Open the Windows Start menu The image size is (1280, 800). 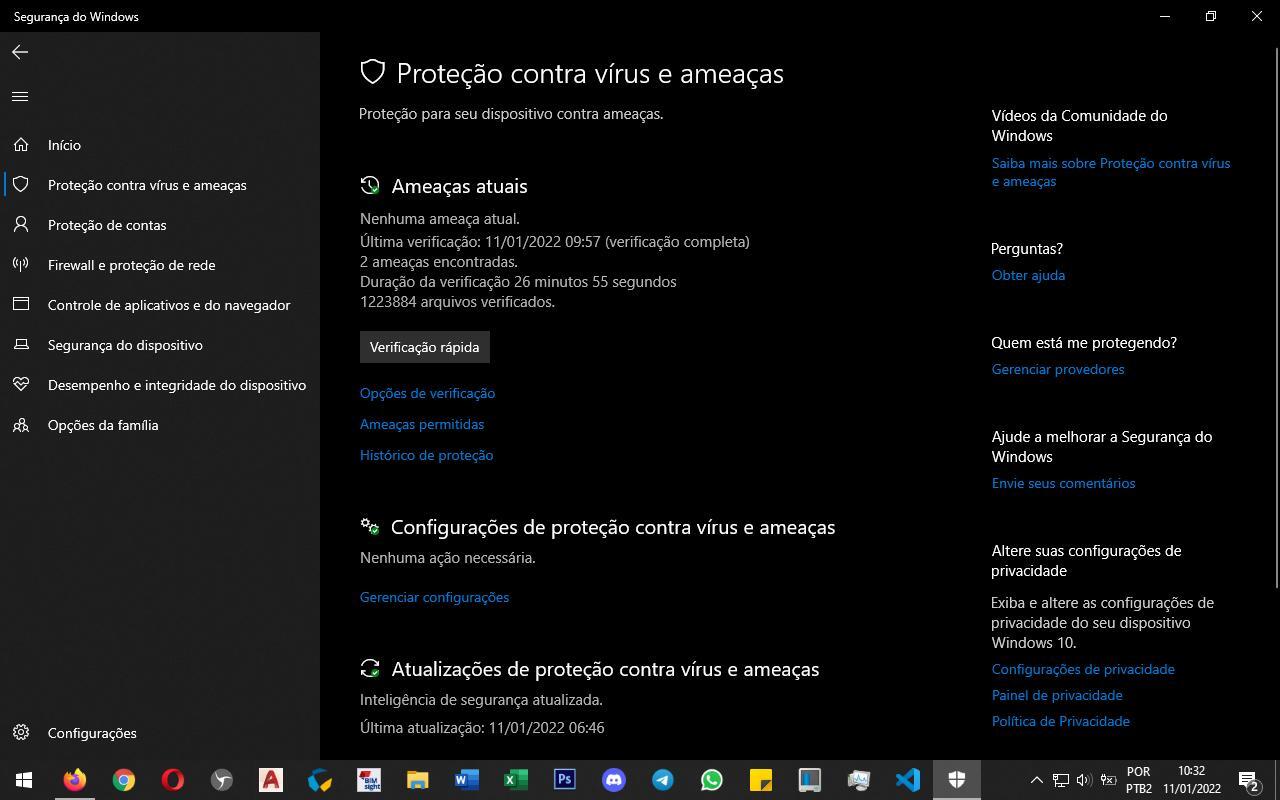(24, 780)
